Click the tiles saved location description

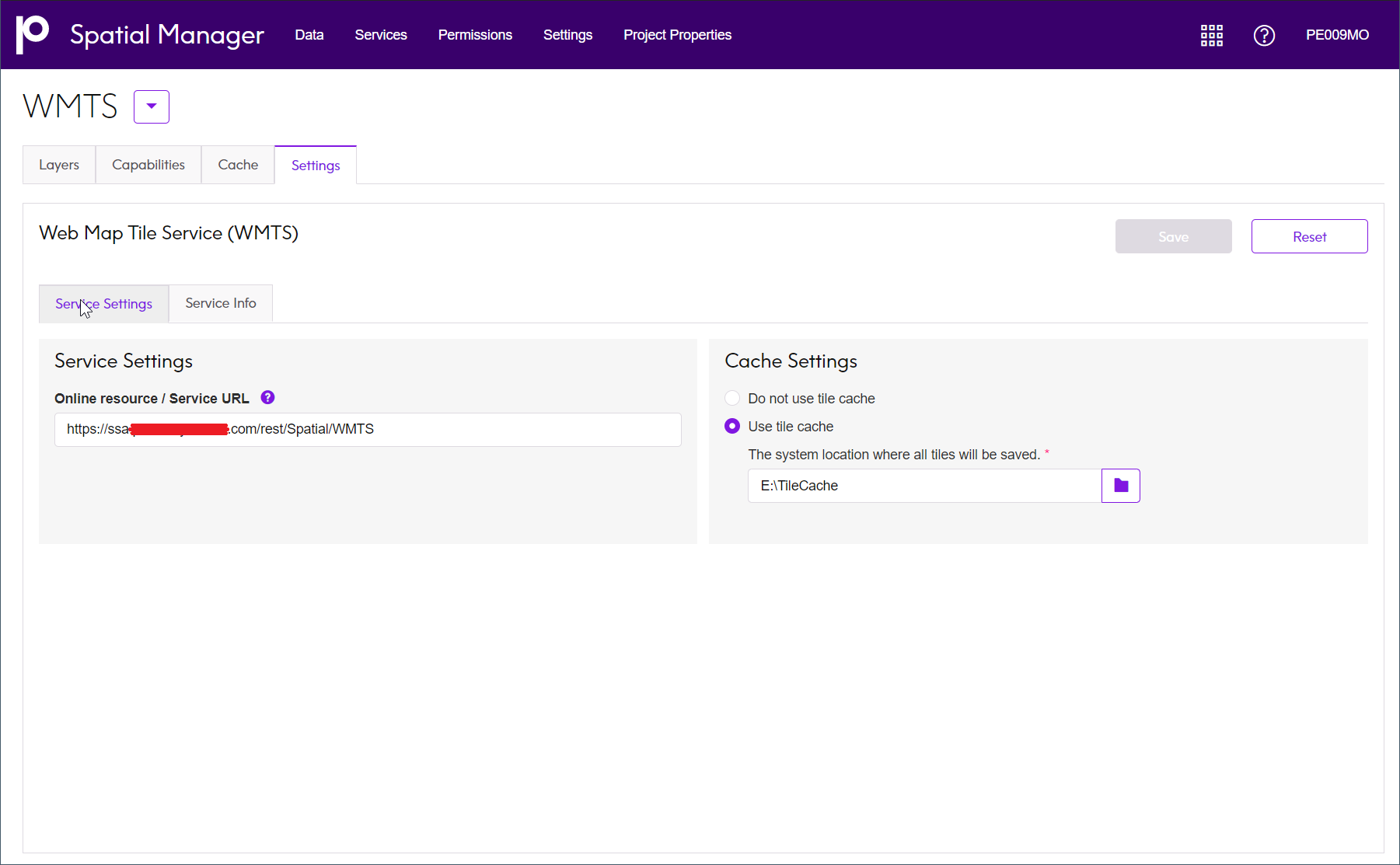[x=894, y=455]
